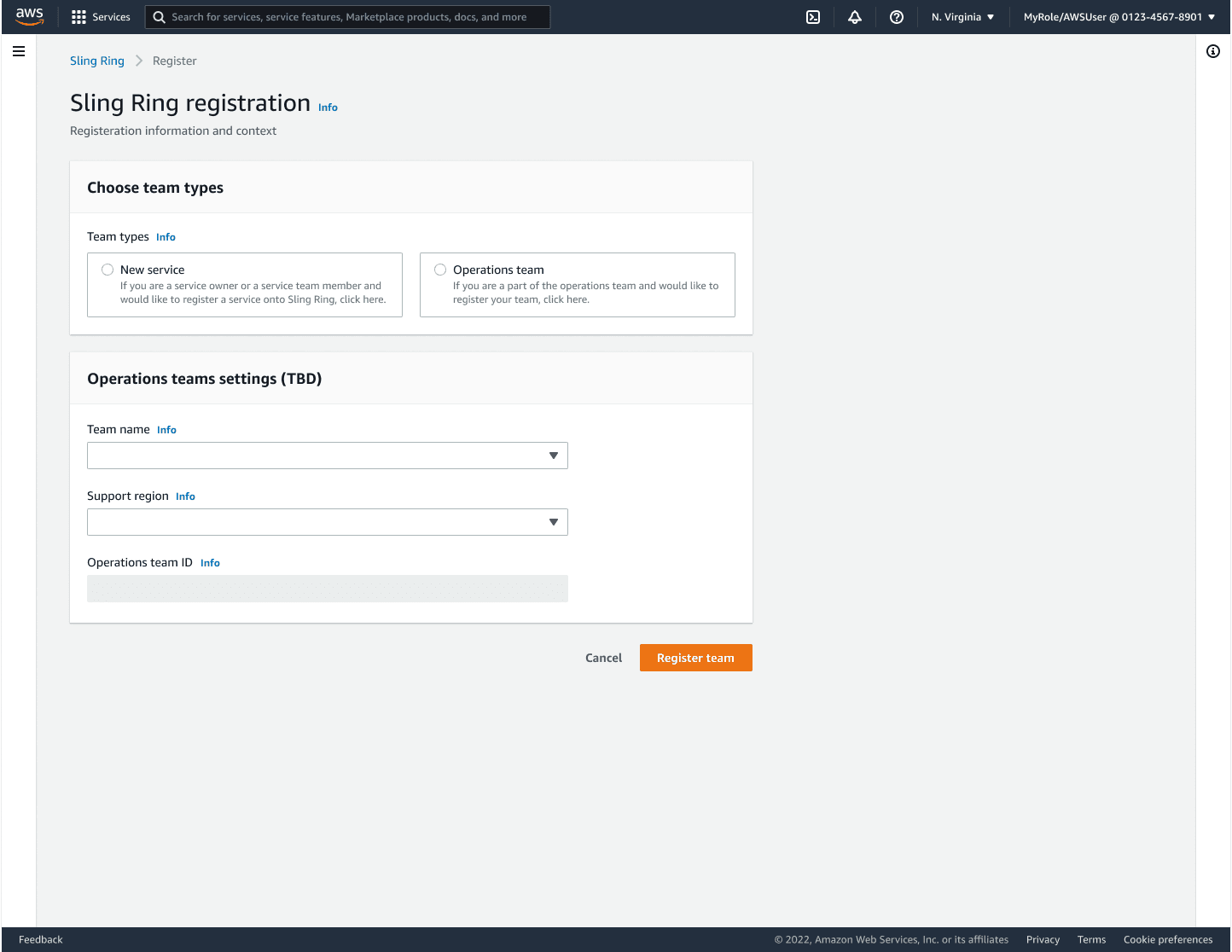Screen dimensions: 1232x952
Task: Open the Services grid menu
Action: click(102, 17)
